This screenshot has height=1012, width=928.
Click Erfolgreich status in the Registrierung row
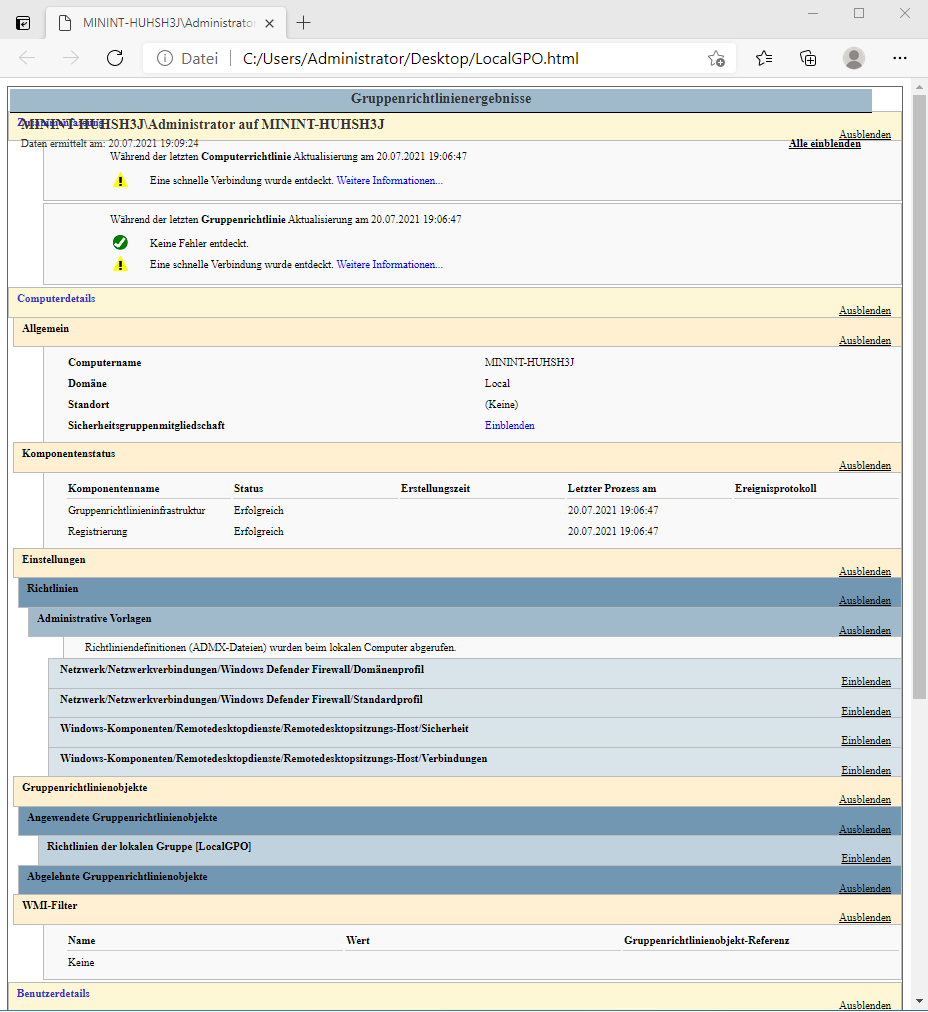click(x=259, y=531)
